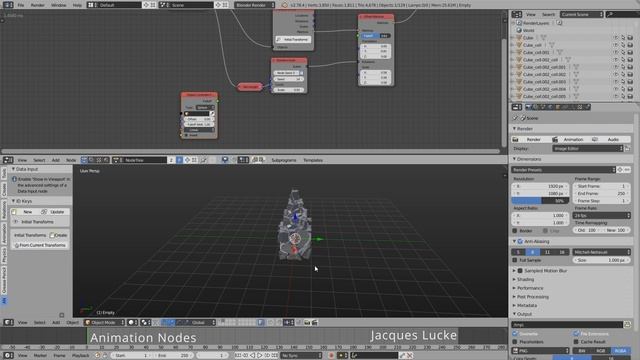Click timeline editor type selector icon
The width and height of the screenshot is (640, 360).
8,356
